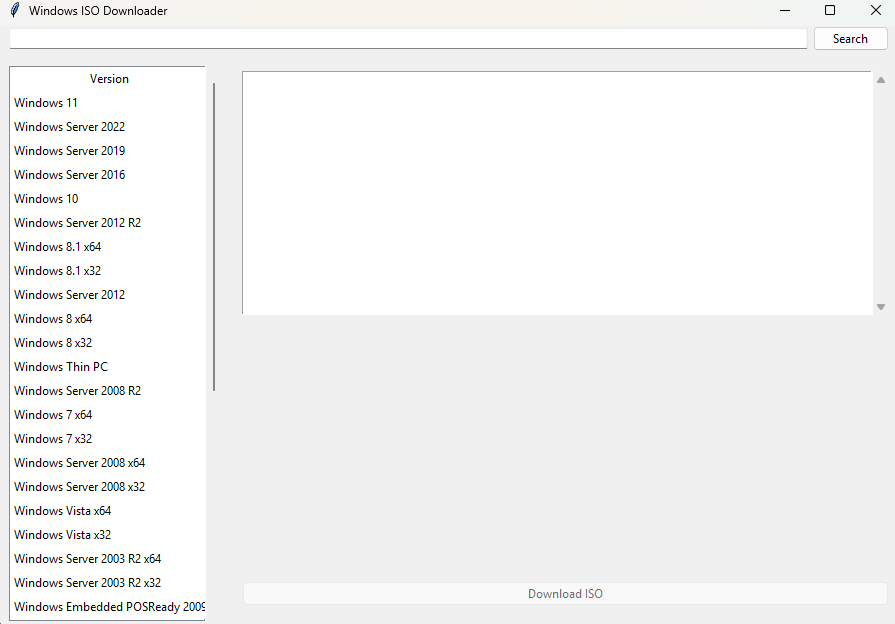895x624 pixels.
Task: Click the Version column header
Action: coord(108,79)
